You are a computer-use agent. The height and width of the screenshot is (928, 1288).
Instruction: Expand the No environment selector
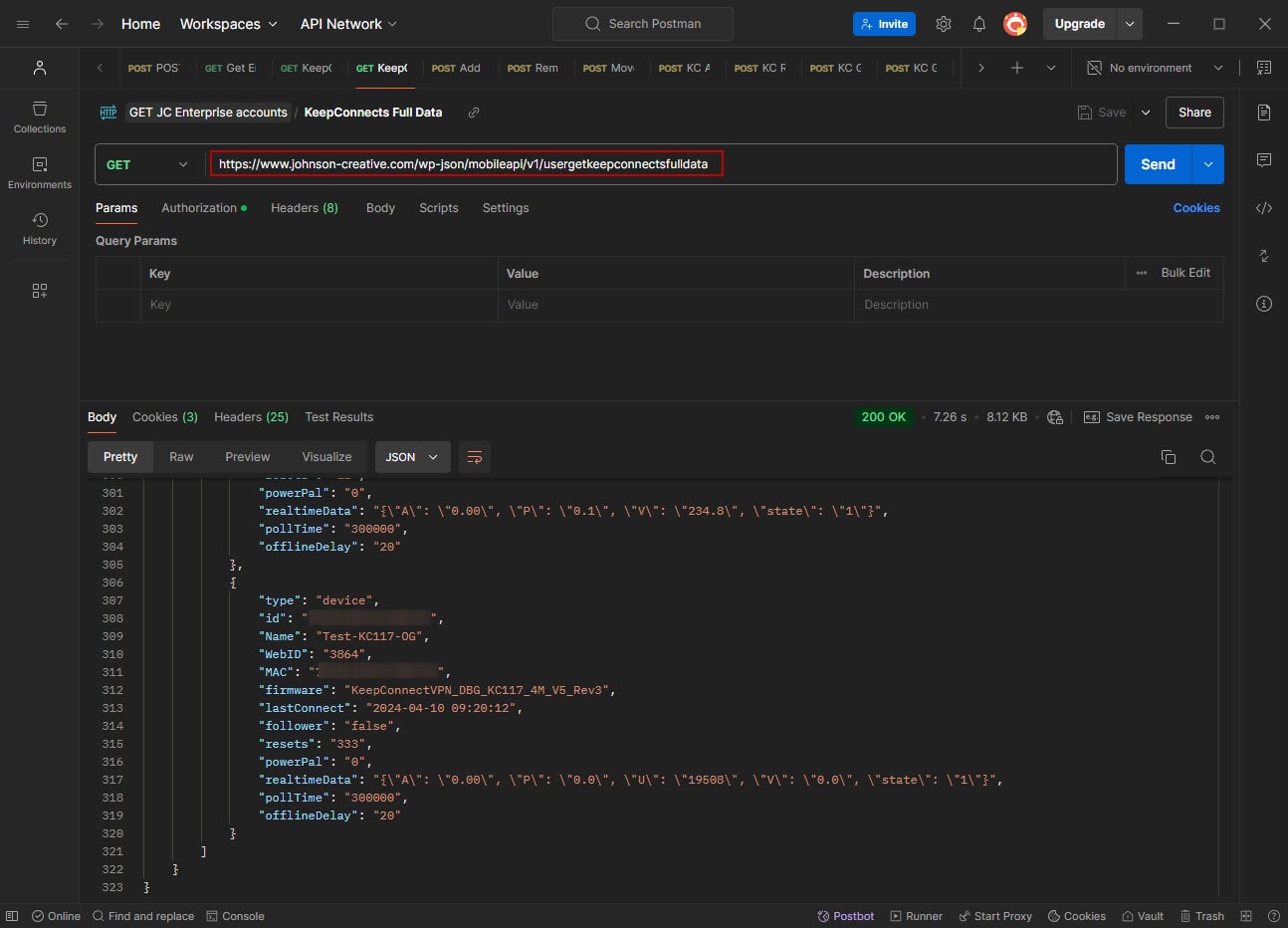click(1155, 68)
